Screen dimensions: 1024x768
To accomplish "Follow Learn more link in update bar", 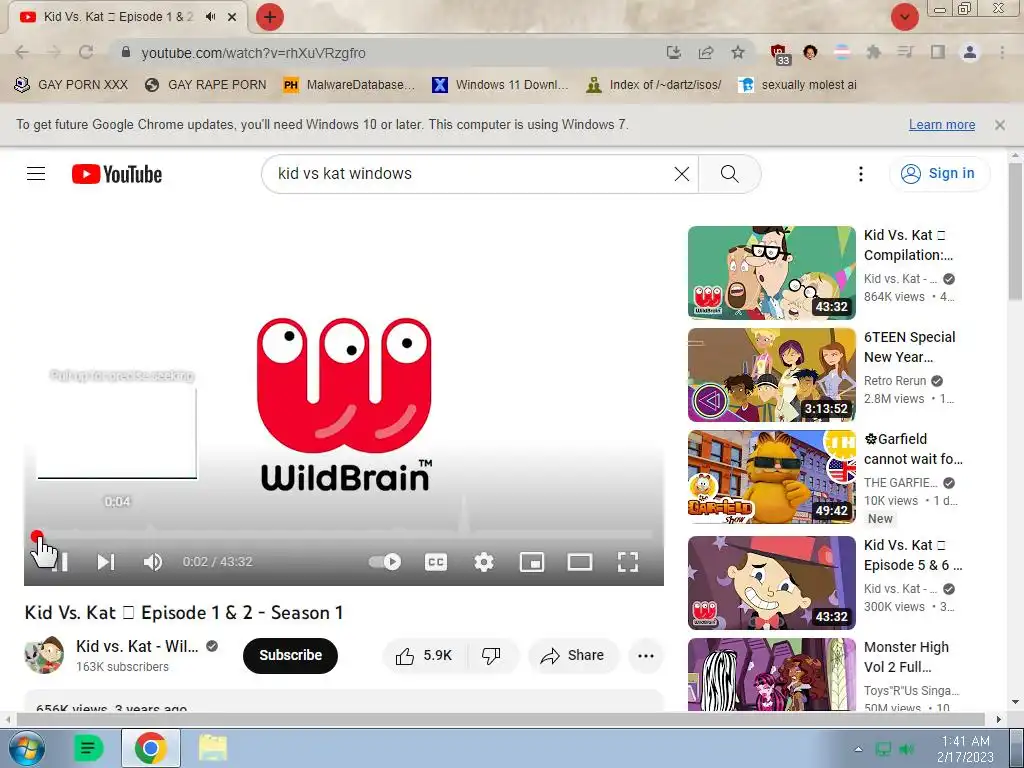I will tap(942, 124).
